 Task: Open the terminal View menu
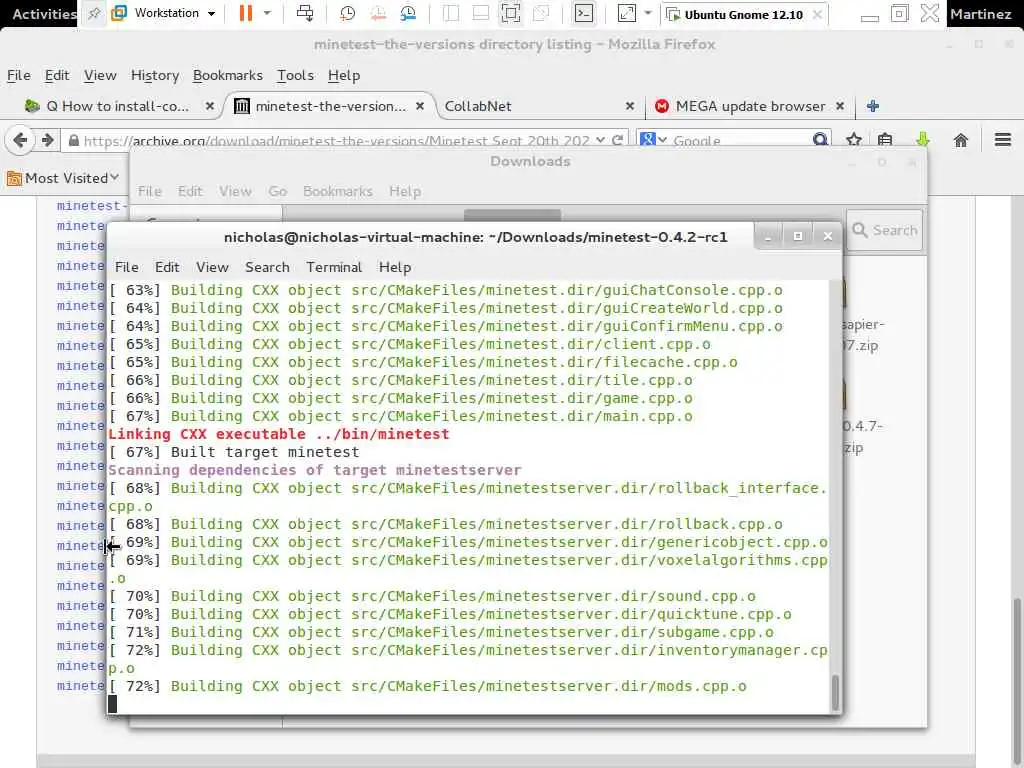coord(212,267)
